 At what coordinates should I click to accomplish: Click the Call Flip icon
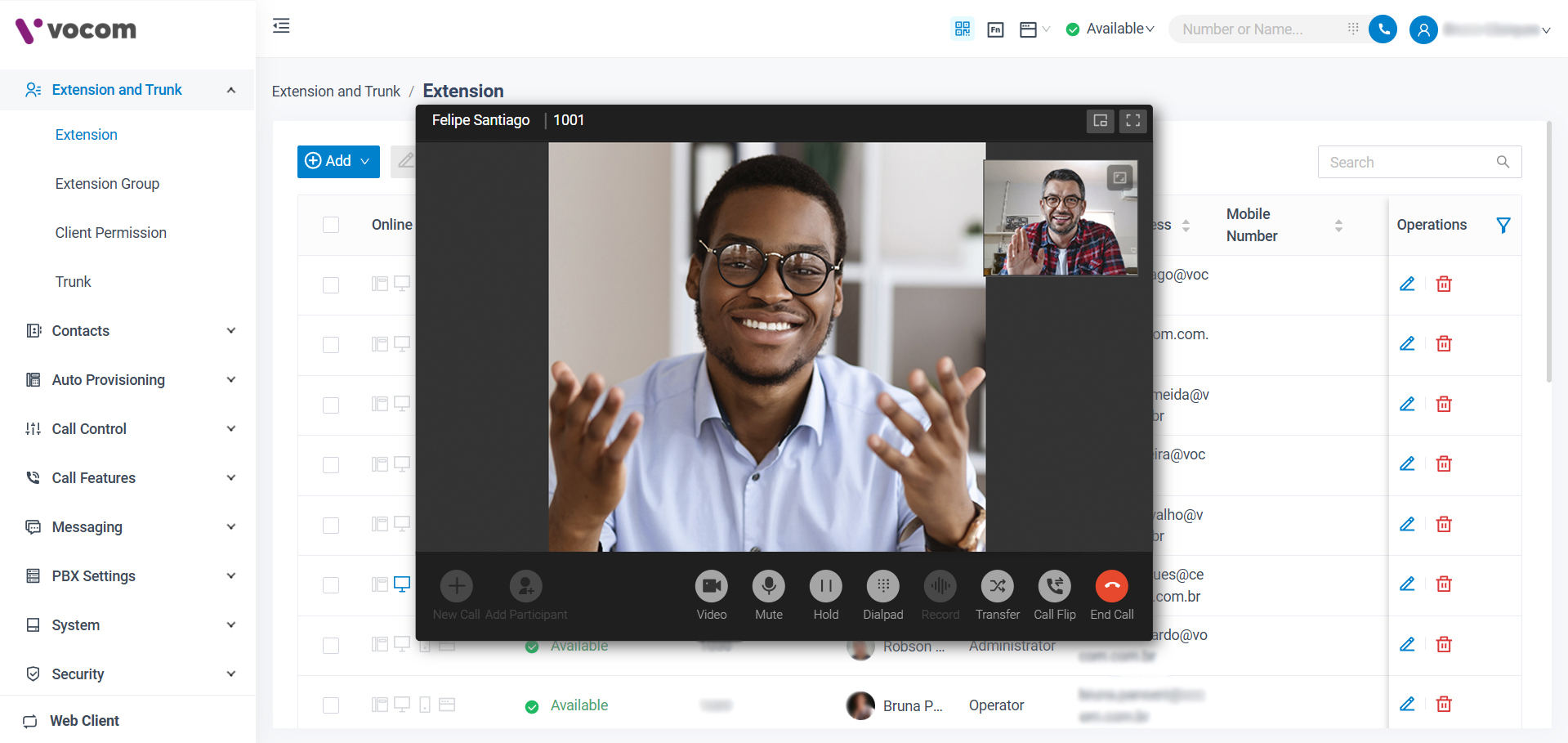pyautogui.click(x=1054, y=586)
